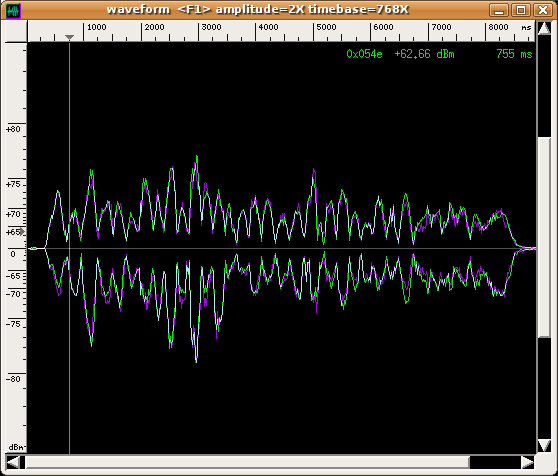Click the 0 level on amplitude scale
Screen dimensions: 558x476
13,254
